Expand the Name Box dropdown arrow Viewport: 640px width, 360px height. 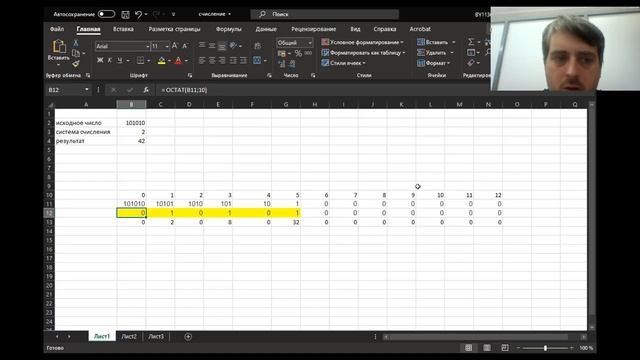tap(87, 90)
